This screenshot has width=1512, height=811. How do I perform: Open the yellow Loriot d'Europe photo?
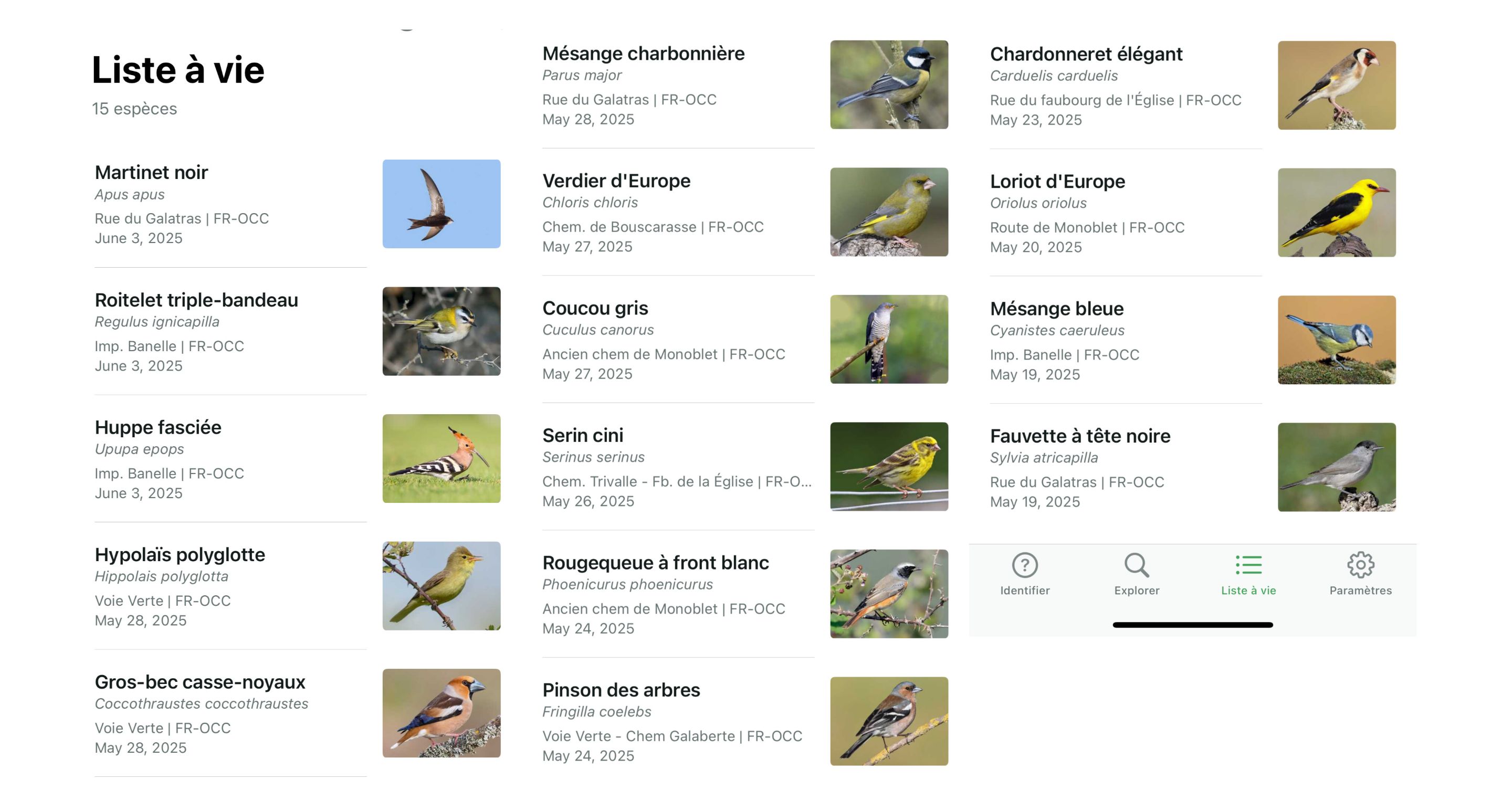click(1337, 213)
